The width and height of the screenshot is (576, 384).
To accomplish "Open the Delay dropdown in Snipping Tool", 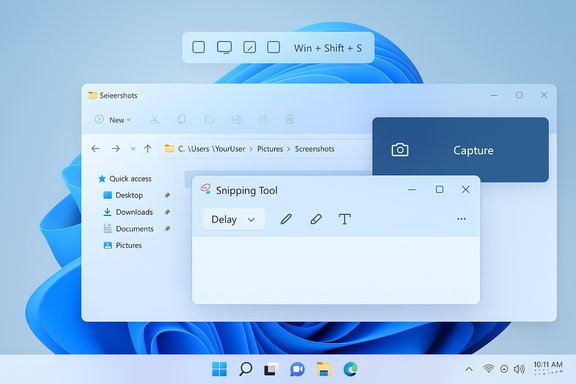I will click(234, 219).
